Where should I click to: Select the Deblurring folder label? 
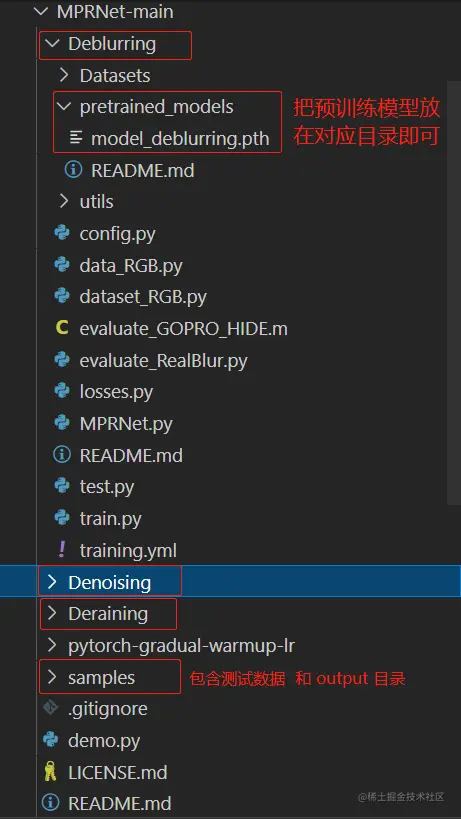pyautogui.click(x=112, y=44)
